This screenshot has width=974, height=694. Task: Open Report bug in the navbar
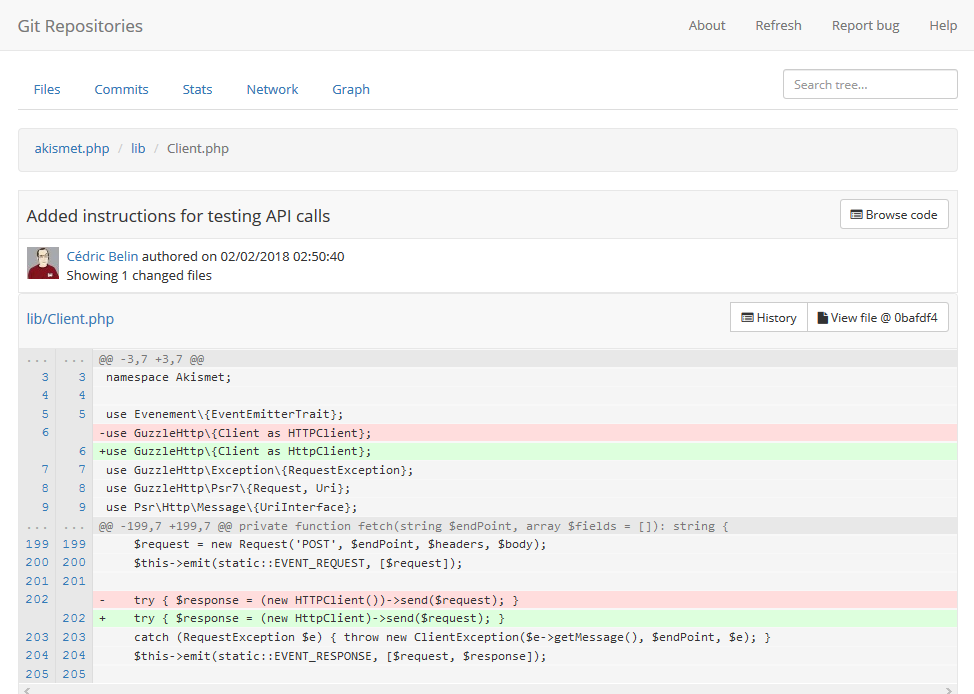(865, 25)
